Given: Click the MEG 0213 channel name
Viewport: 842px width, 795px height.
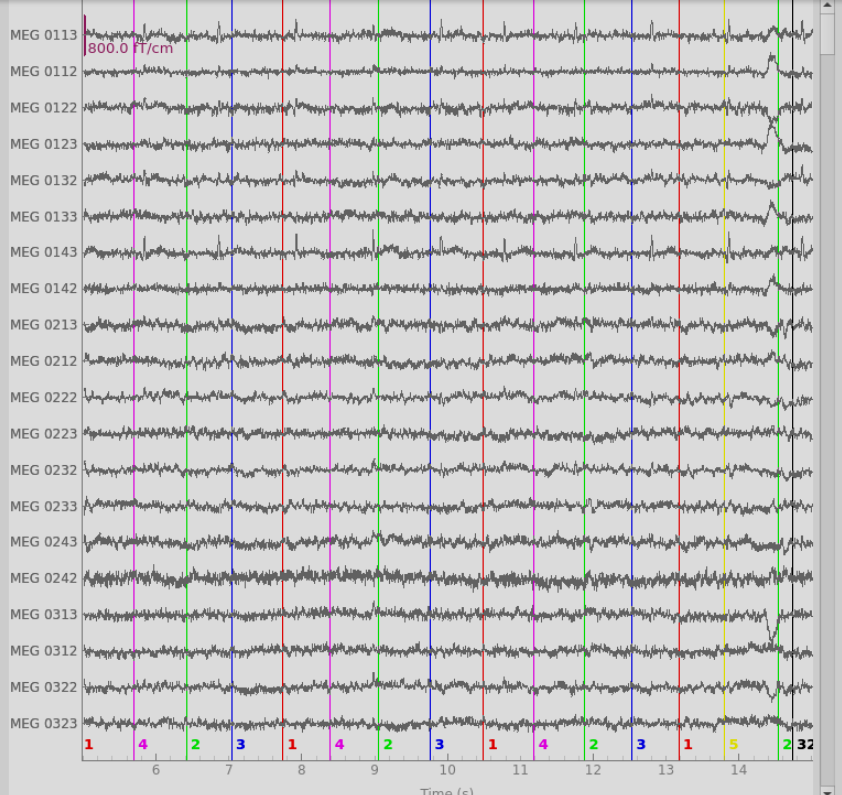Looking at the screenshot, I should [x=43, y=325].
